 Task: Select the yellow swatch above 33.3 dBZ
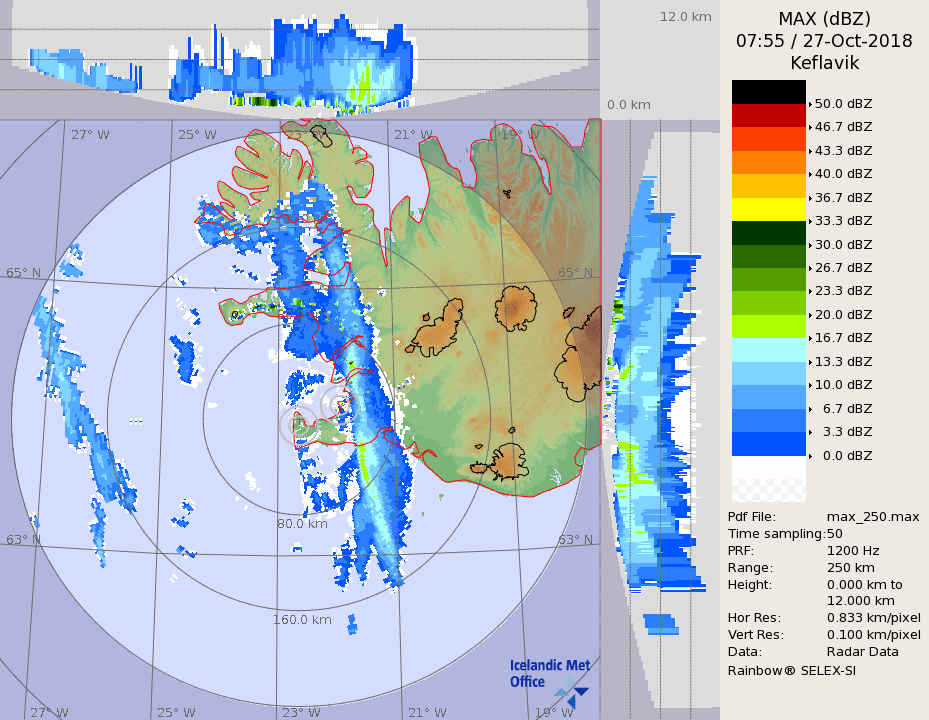[x=768, y=209]
